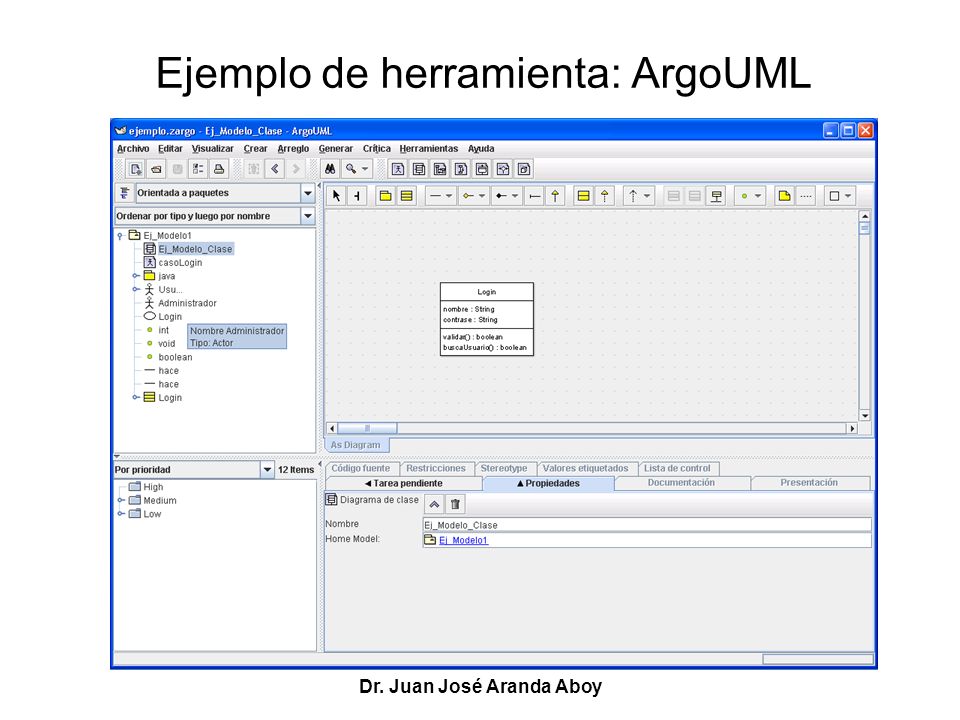The height and width of the screenshot is (720, 960).
Task: Click the New project toolbar icon
Action: click(135, 169)
